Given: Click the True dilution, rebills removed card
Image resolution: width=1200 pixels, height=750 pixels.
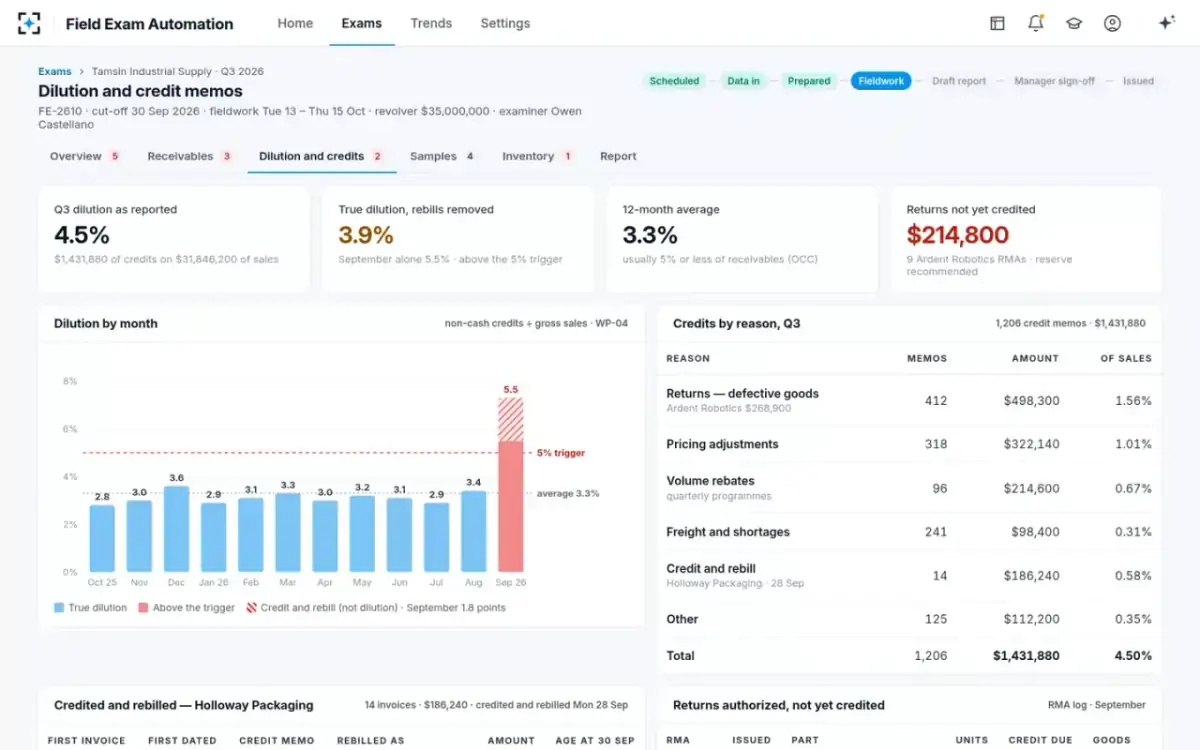Looking at the screenshot, I should [x=458, y=239].
